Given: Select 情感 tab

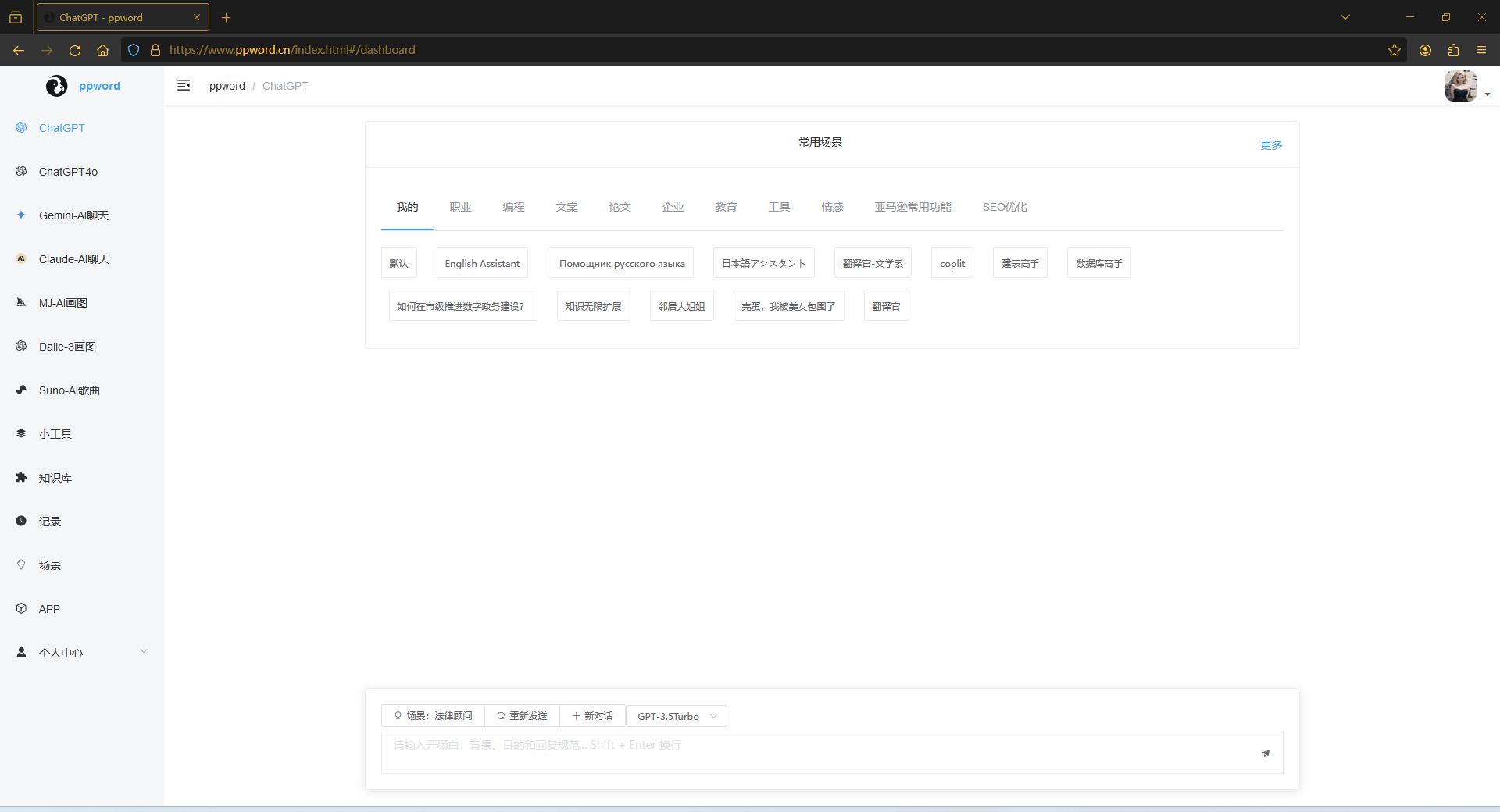Looking at the screenshot, I should [832, 207].
